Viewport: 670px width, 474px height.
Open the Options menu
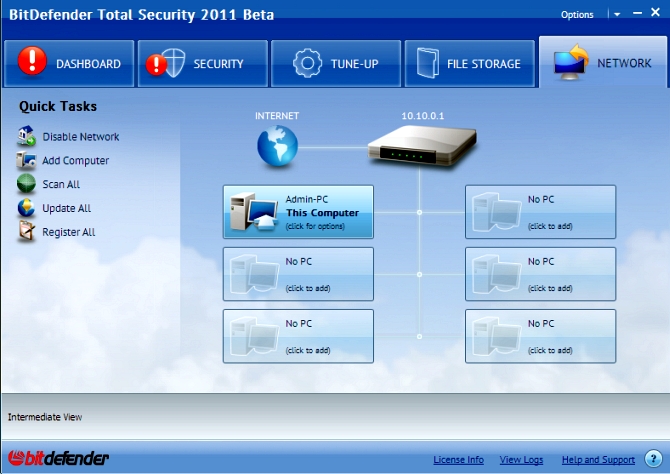pyautogui.click(x=577, y=15)
